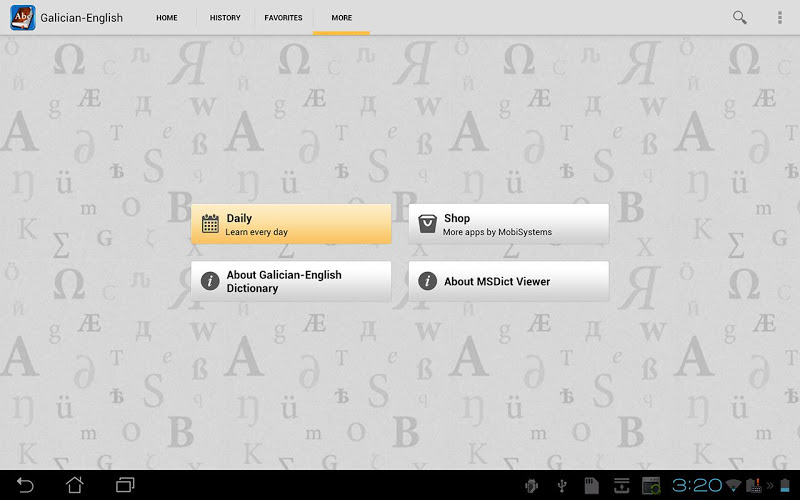Open About Galician-English Dictionary

(291, 281)
